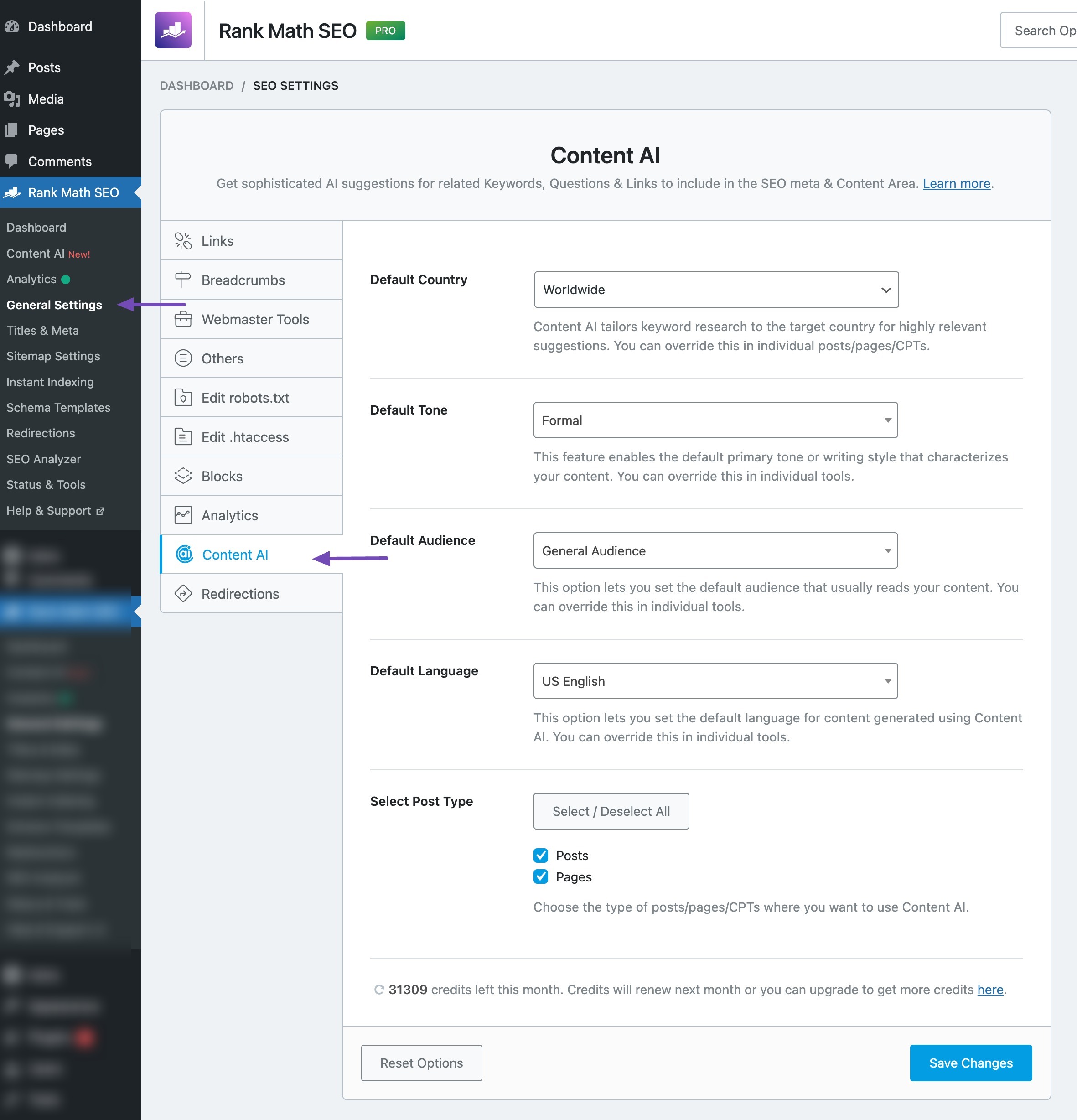Click the 'Select Post Type' label
The image size is (1077, 1120).
pos(422,801)
